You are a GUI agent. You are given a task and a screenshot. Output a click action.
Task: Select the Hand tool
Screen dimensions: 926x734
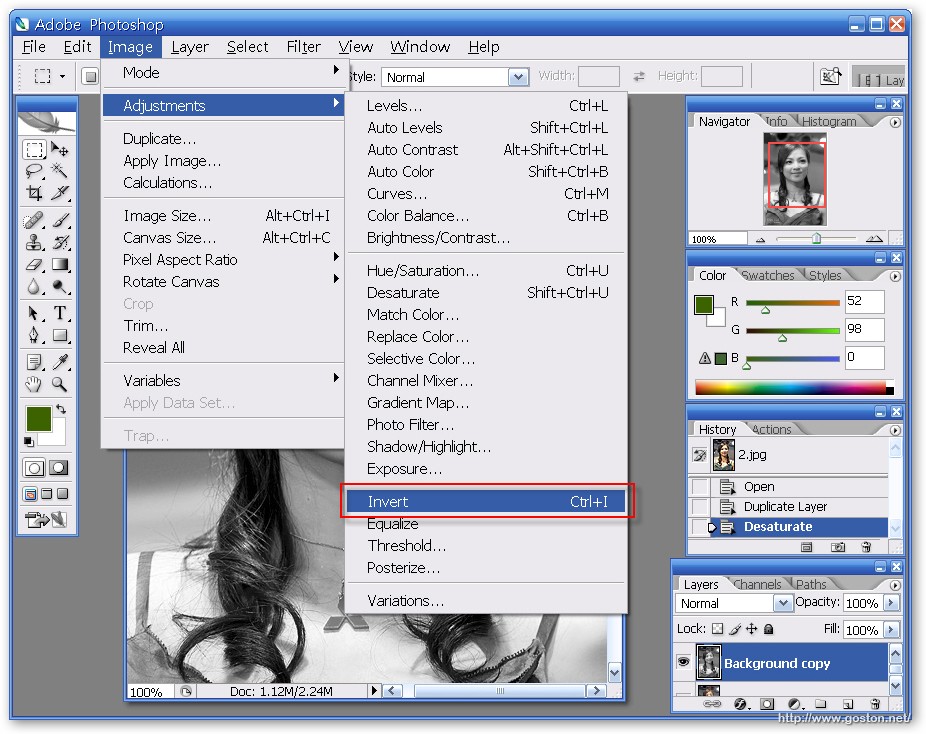(x=34, y=384)
